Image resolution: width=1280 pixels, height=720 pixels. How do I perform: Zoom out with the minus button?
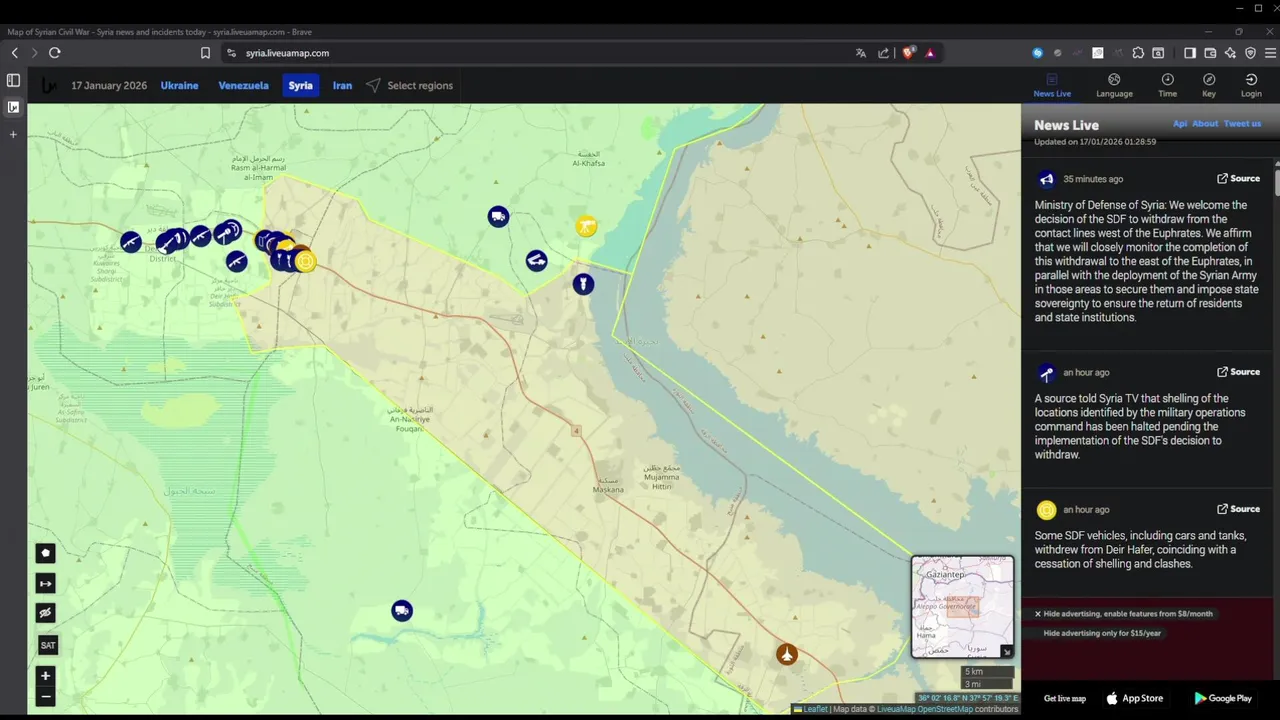45,696
